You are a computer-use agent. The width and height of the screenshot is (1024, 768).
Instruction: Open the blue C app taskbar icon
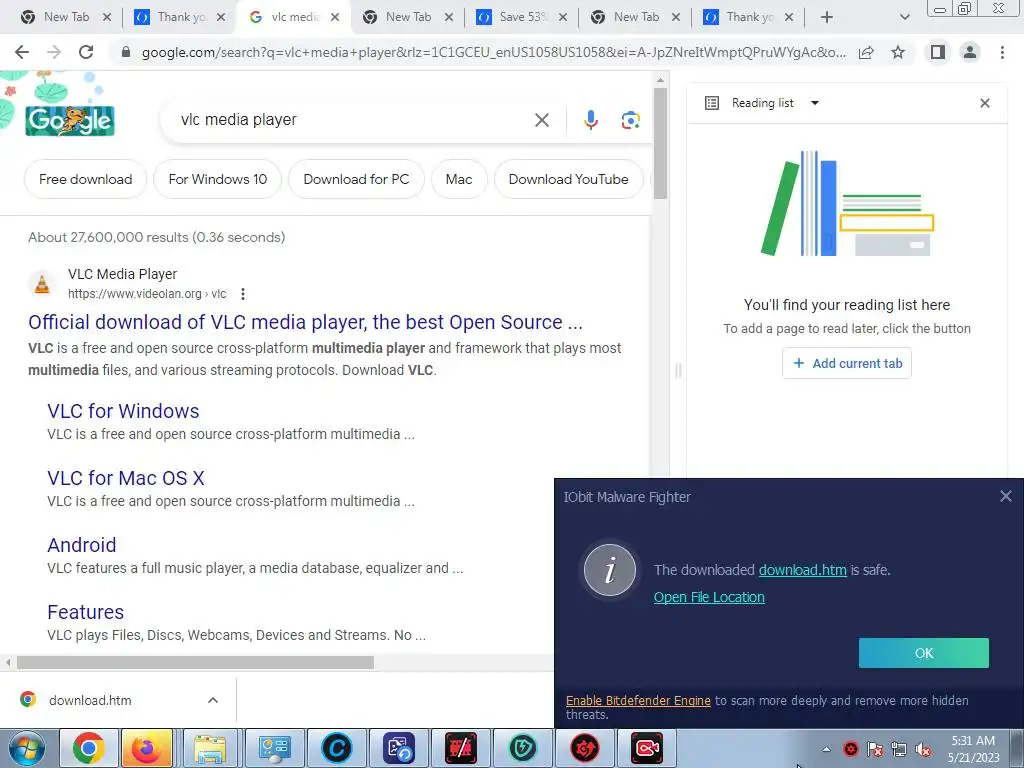coord(337,748)
